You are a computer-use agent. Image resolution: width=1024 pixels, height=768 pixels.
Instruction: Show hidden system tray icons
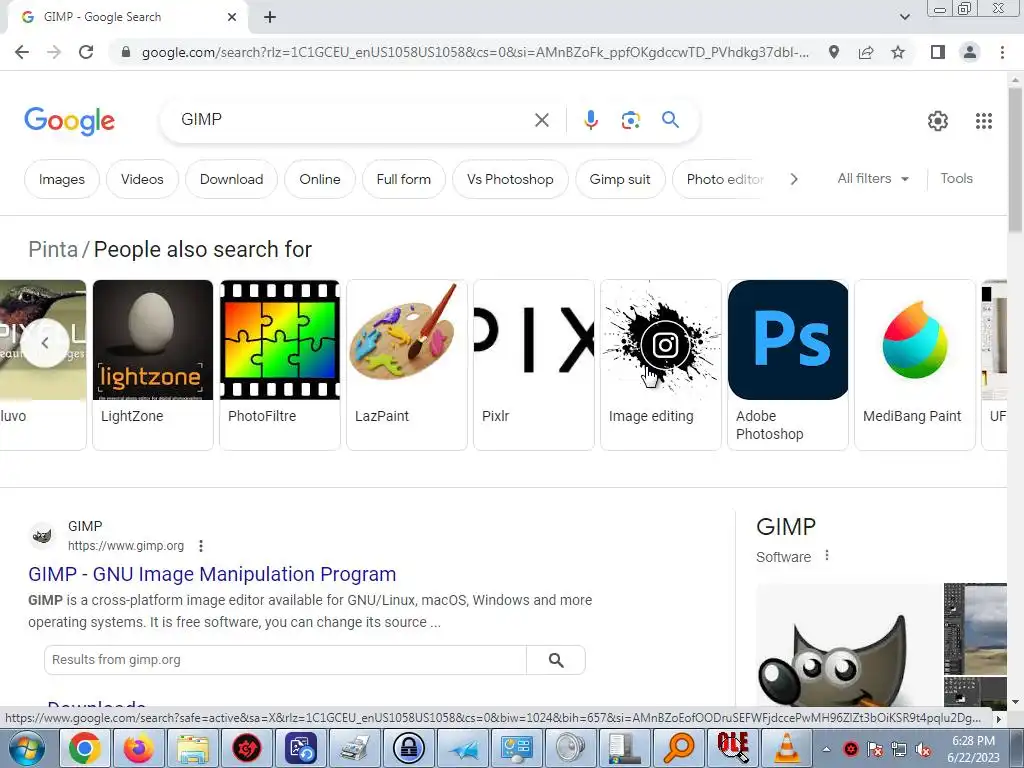tap(826, 749)
